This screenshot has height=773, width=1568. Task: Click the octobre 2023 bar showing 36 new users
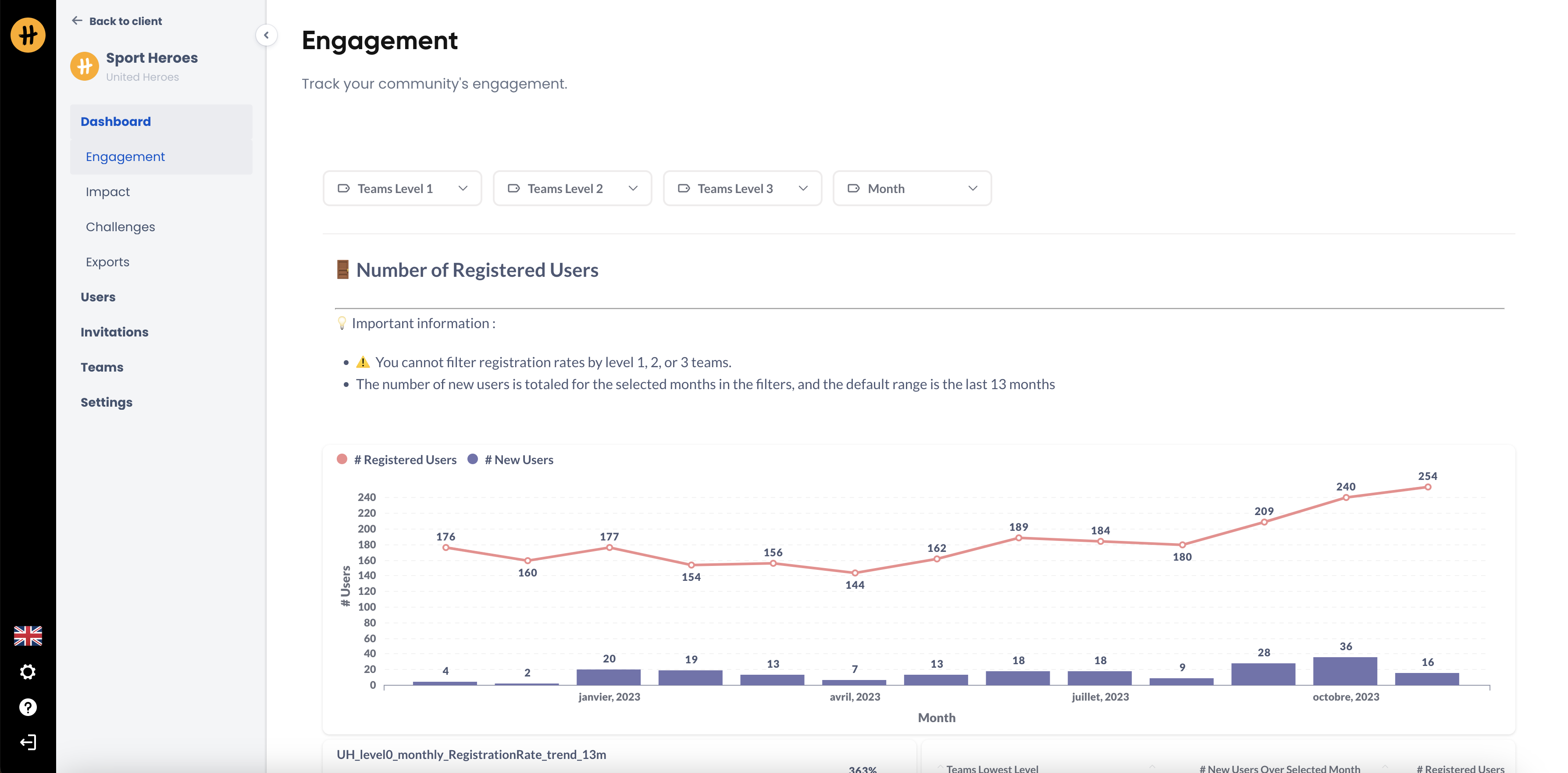point(1345,671)
